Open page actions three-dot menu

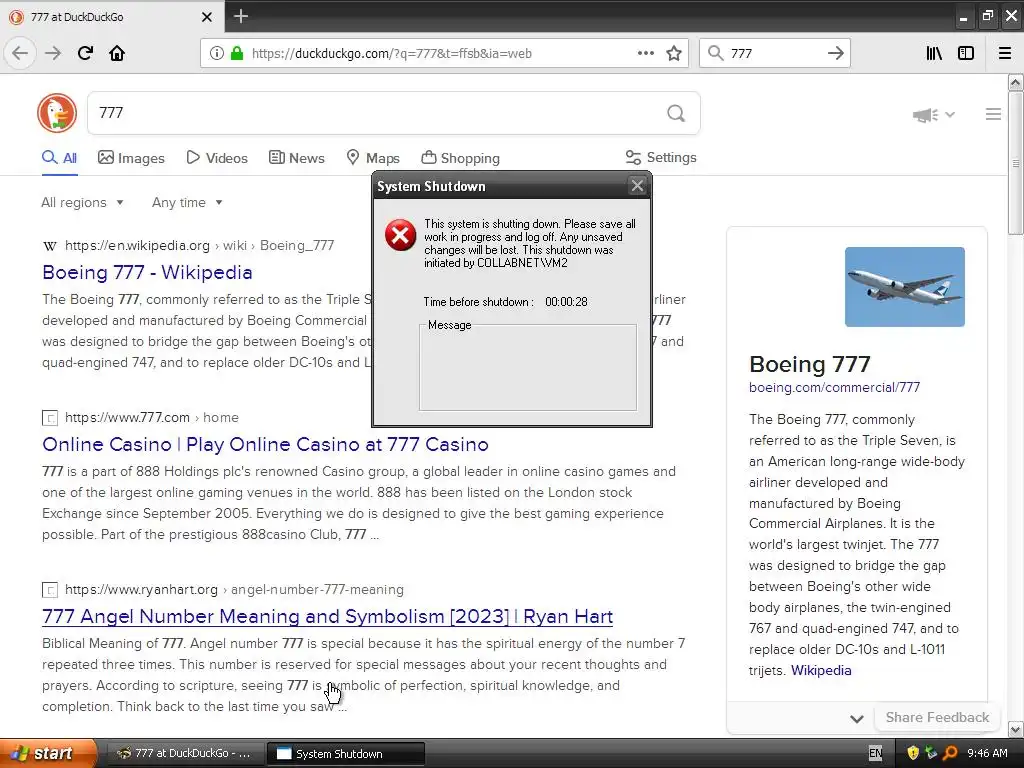[646, 53]
